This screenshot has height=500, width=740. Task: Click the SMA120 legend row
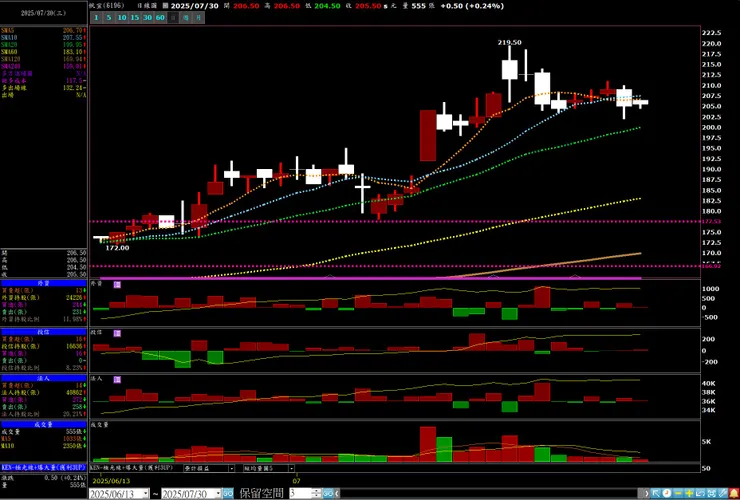pyautogui.click(x=43, y=59)
